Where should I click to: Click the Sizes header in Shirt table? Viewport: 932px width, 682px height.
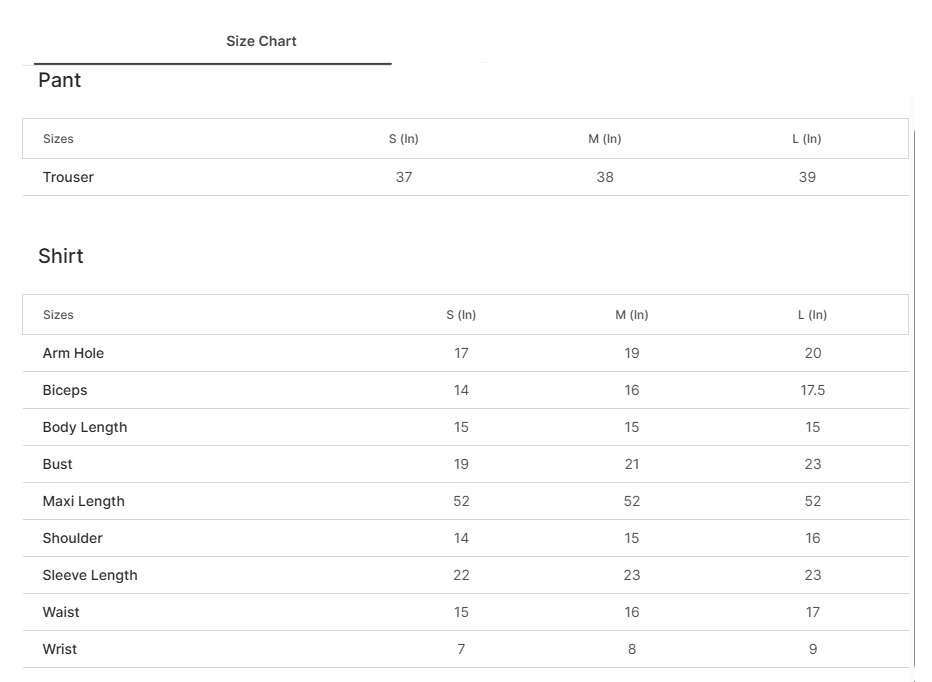[x=59, y=315]
